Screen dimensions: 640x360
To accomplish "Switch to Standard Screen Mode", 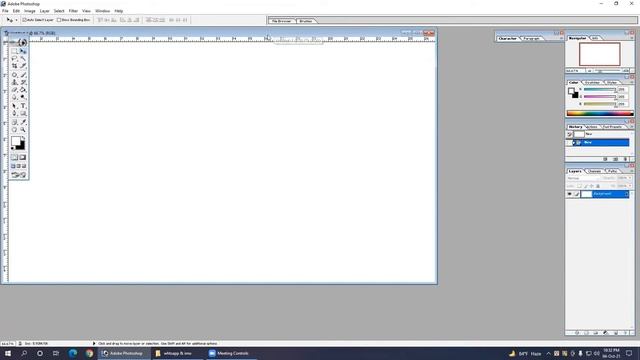I will [13, 166].
